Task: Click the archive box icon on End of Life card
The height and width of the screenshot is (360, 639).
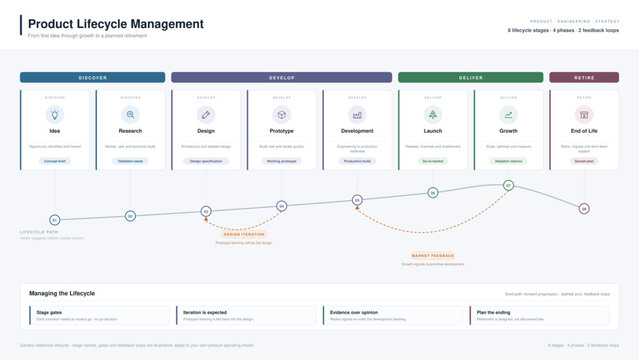Action: tap(584, 115)
